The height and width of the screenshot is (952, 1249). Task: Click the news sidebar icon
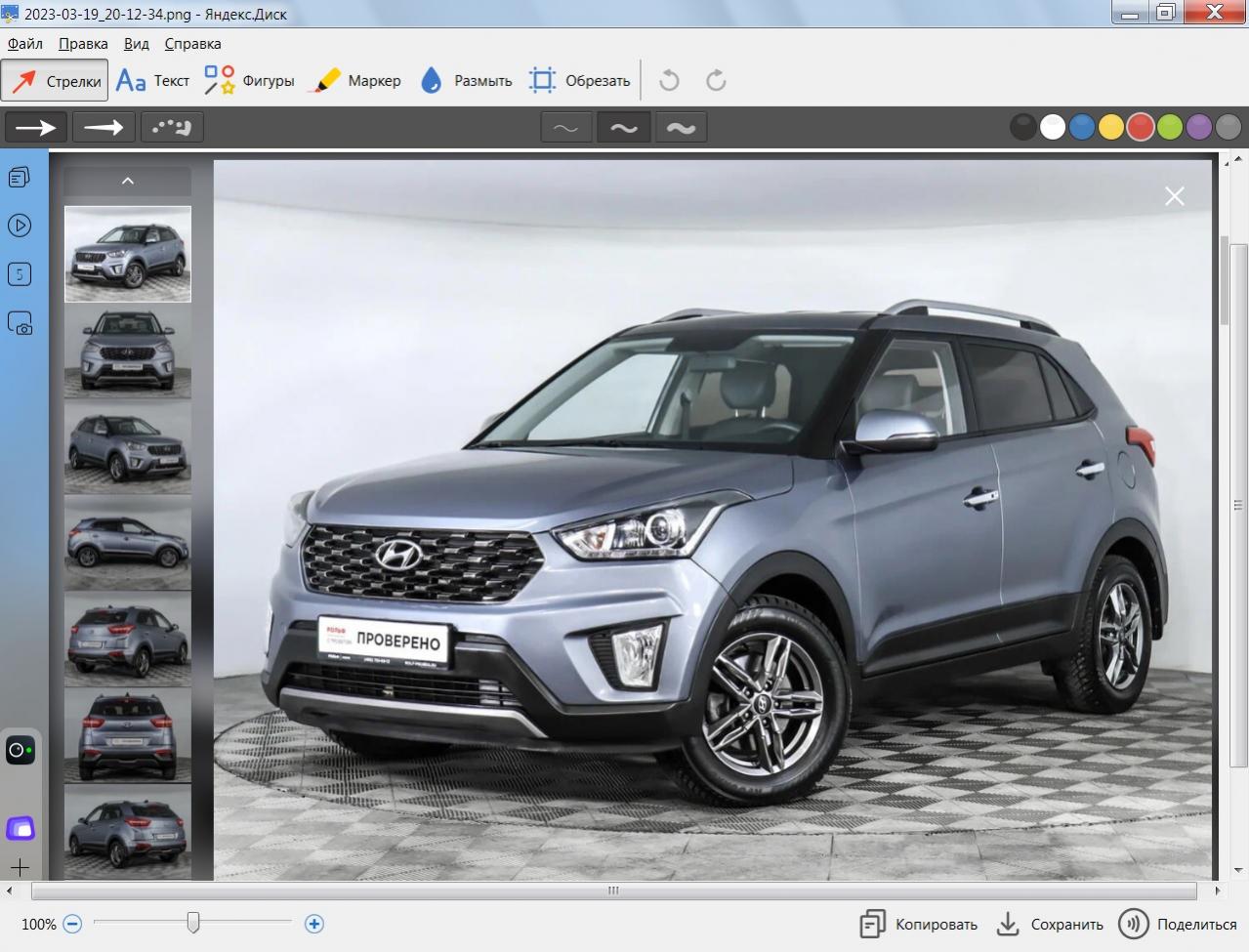tap(20, 177)
